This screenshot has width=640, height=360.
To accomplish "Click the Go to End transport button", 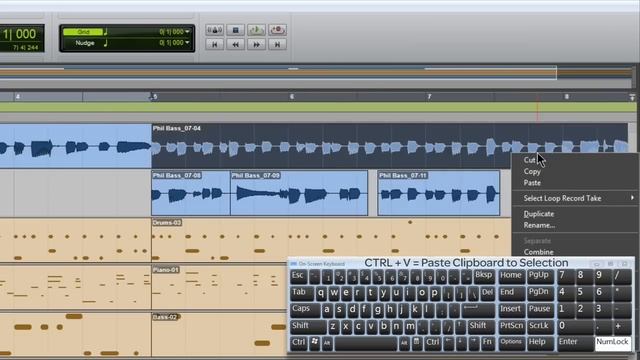I will (x=277, y=44).
